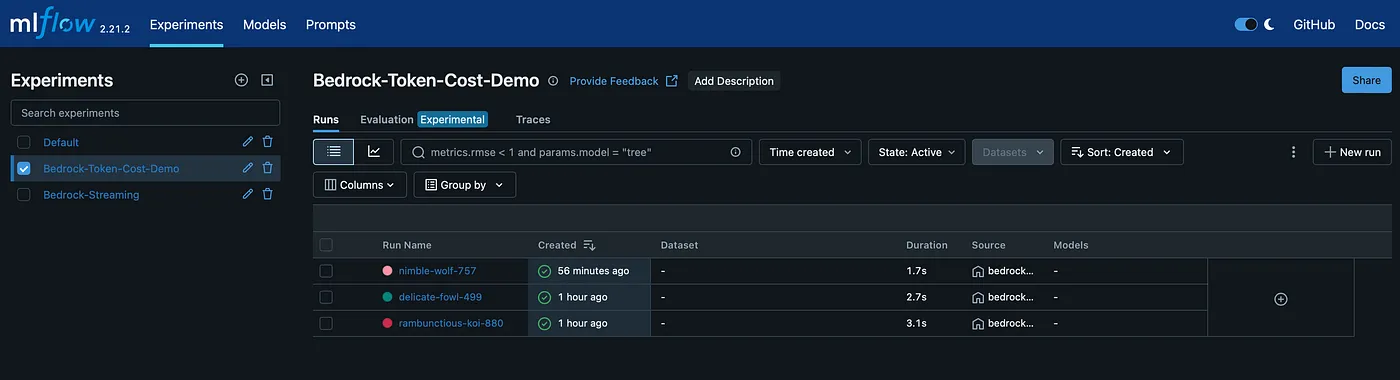The height and width of the screenshot is (380, 1400).
Task: Create a new experiment with plus icon
Action: coord(241,80)
